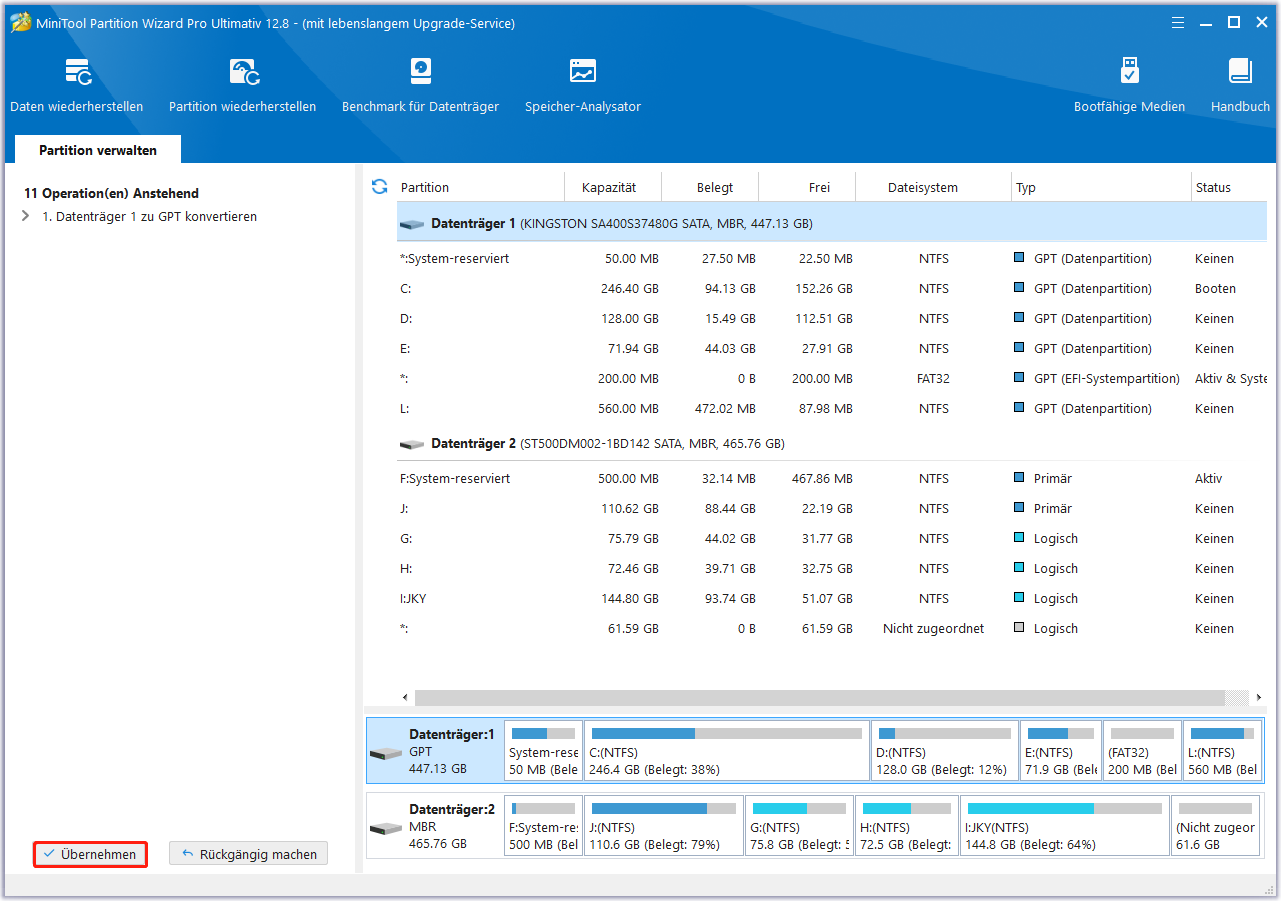Click GPT (EFI-Systempartition) type cell
The height and width of the screenshot is (901, 1281).
pyautogui.click(x=1107, y=379)
